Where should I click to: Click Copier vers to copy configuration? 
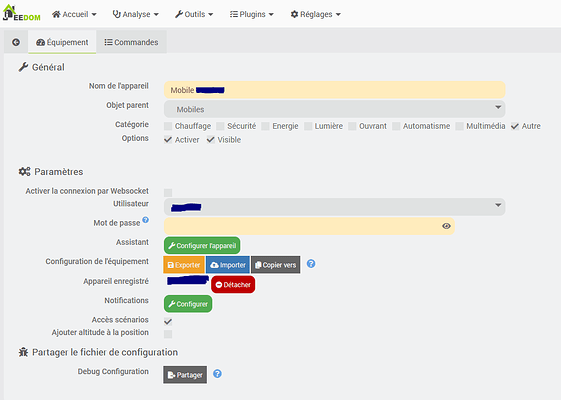(275, 265)
